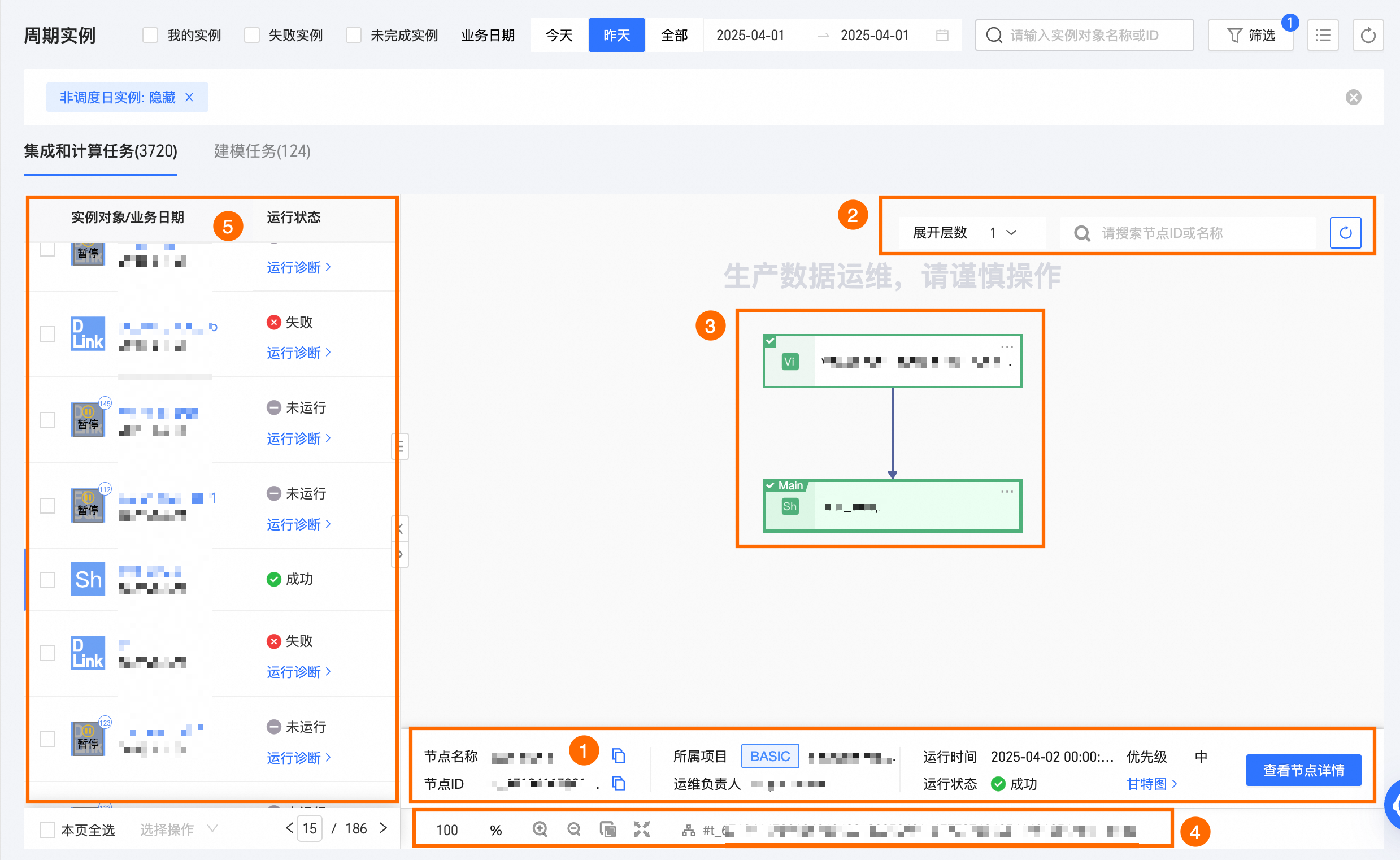Check the 我的实例 checkbox
1400x860 pixels.
point(150,35)
